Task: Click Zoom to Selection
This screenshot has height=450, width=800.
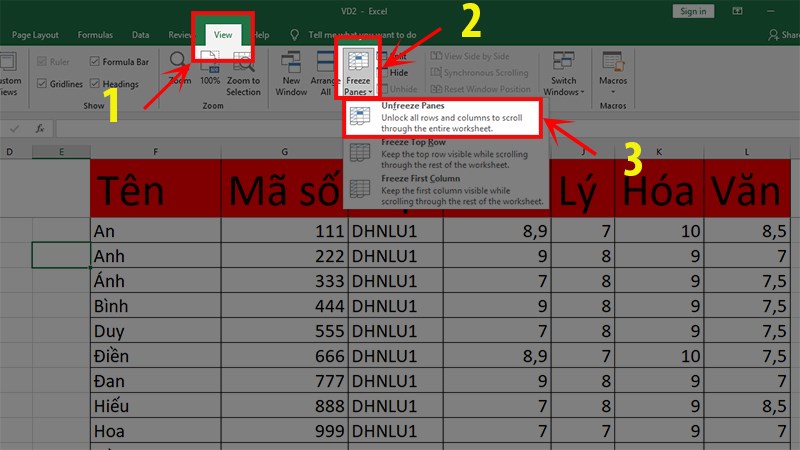Action: pyautogui.click(x=243, y=73)
